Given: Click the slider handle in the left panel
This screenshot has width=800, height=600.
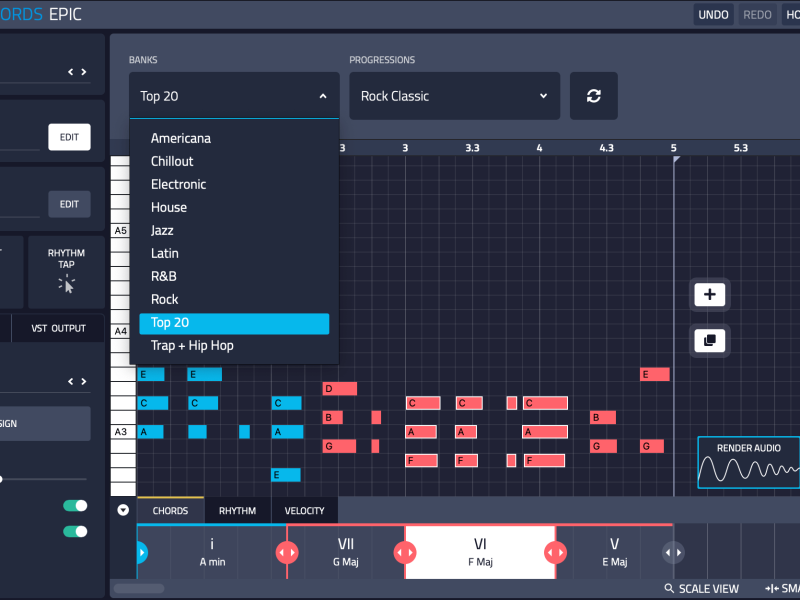Looking at the screenshot, I should coord(1,479).
